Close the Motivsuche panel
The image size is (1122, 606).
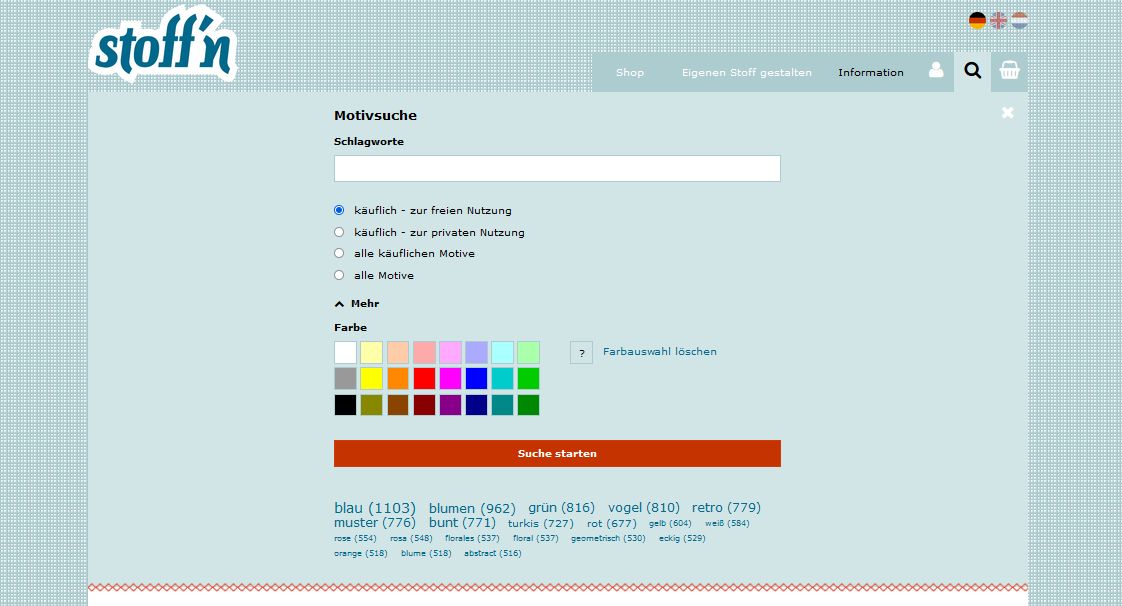tap(1007, 113)
